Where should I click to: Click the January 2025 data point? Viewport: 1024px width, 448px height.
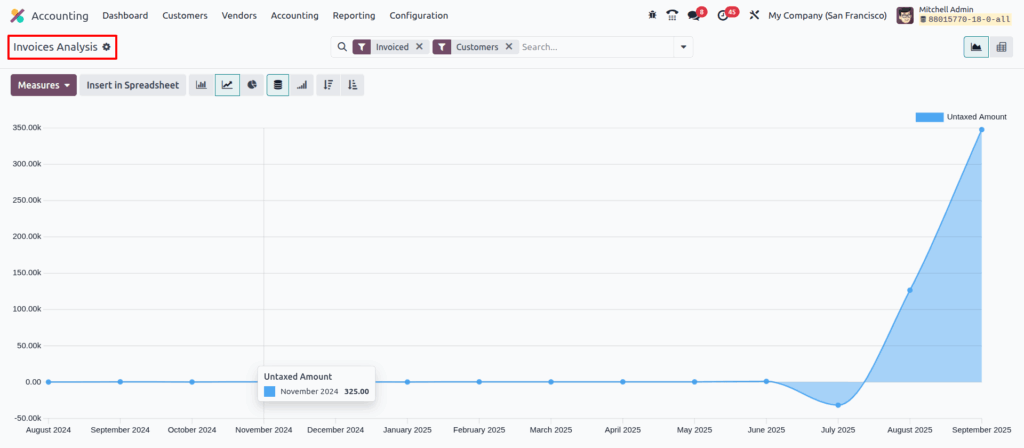pos(408,381)
